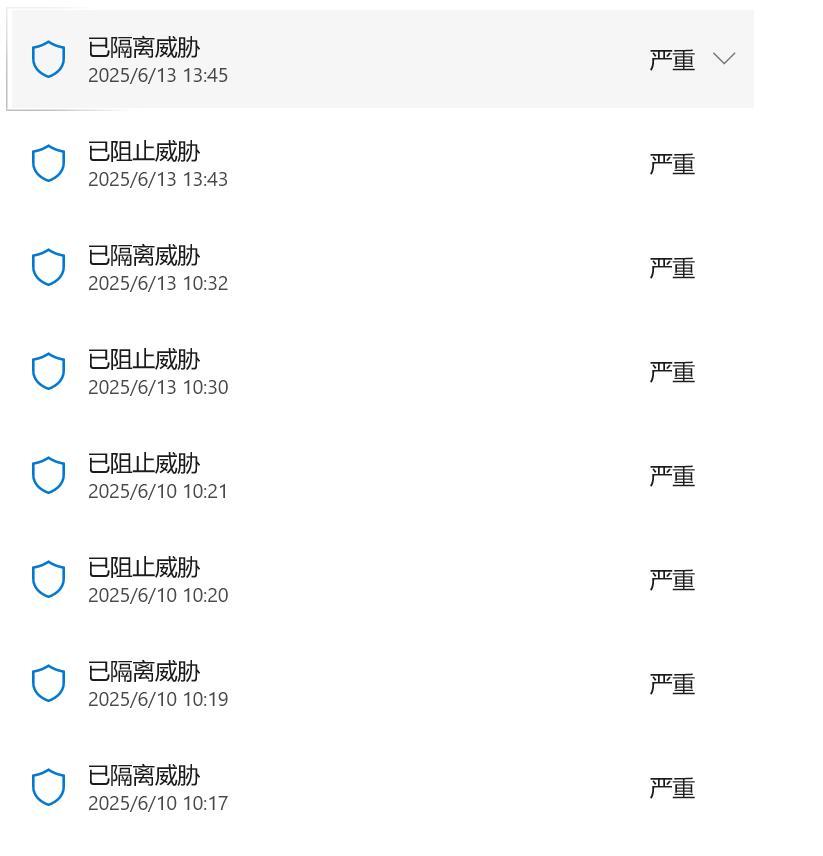Open 已阻止威胁 item dated 2025/6/10 10:21

pyautogui.click(x=144, y=464)
